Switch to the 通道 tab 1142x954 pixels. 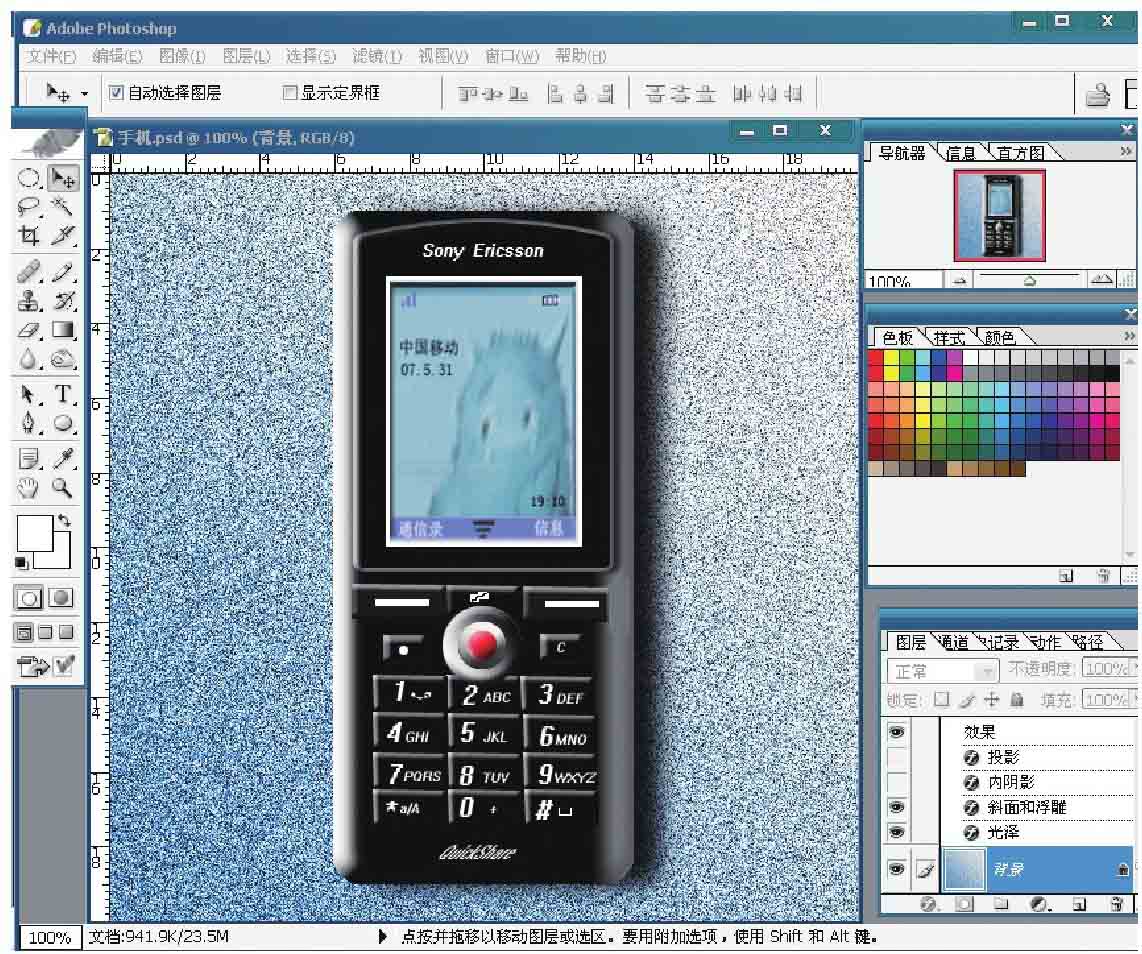coord(953,642)
